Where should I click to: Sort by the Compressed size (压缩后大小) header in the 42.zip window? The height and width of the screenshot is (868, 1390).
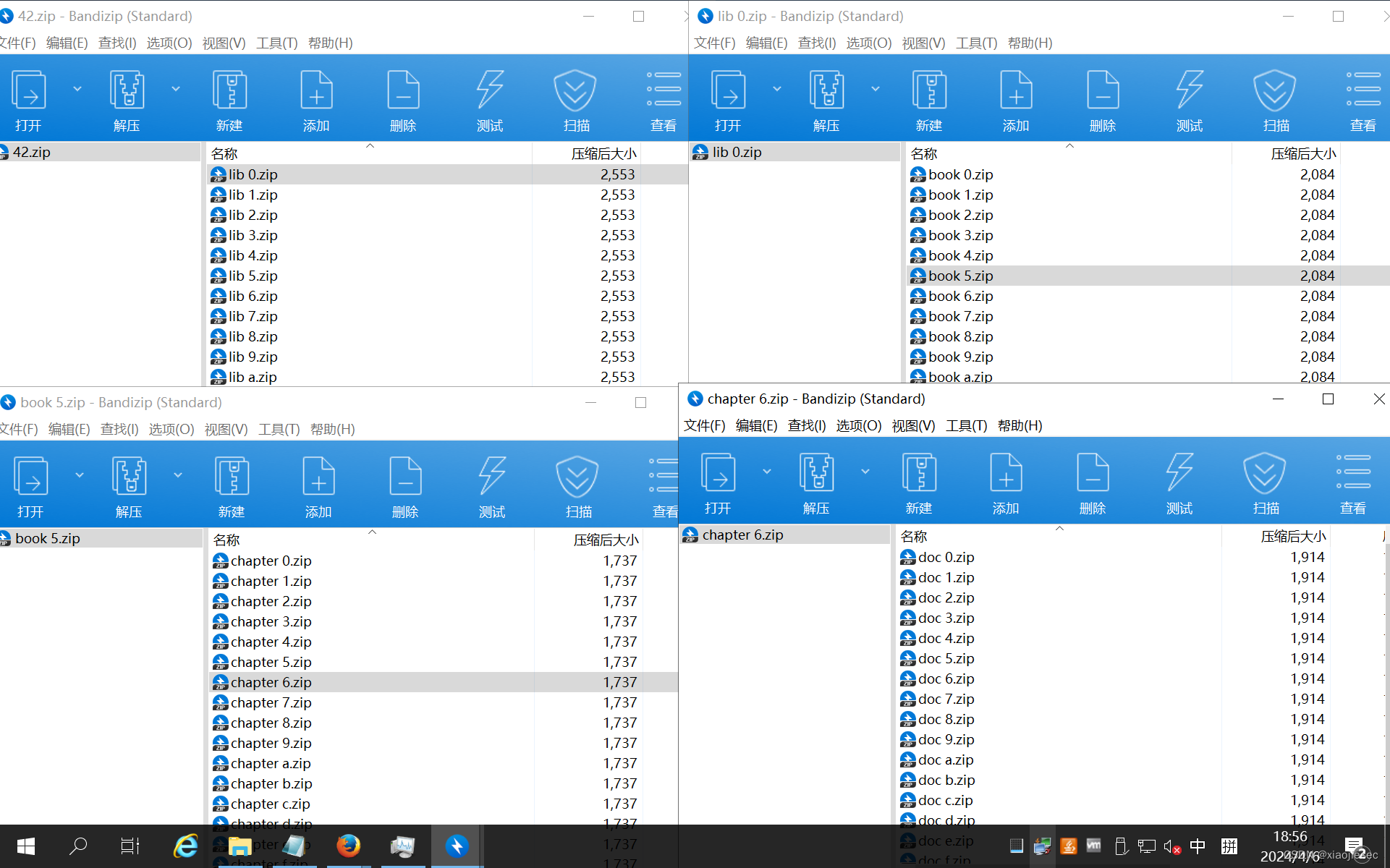coord(603,154)
